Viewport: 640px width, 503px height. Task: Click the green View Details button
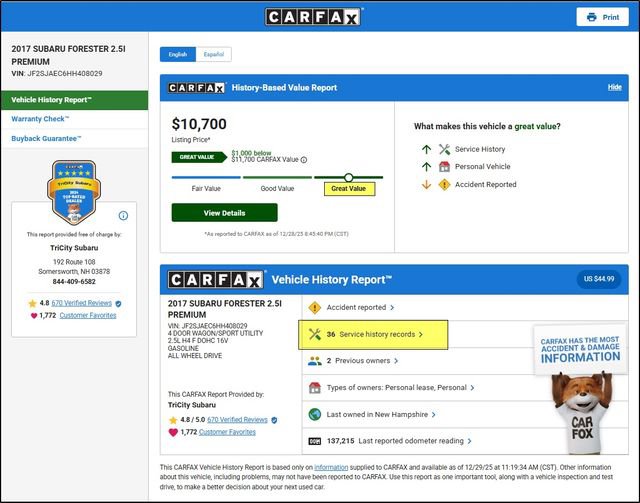coord(224,213)
